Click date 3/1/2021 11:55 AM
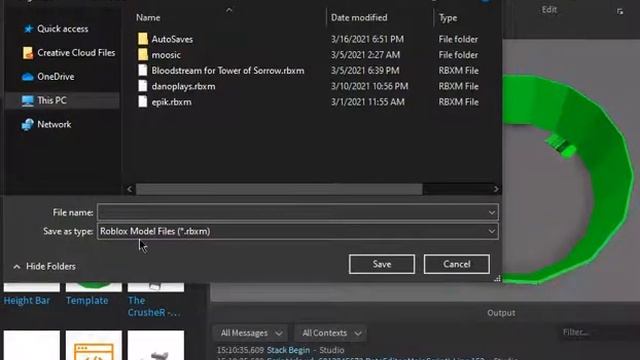 point(368,102)
